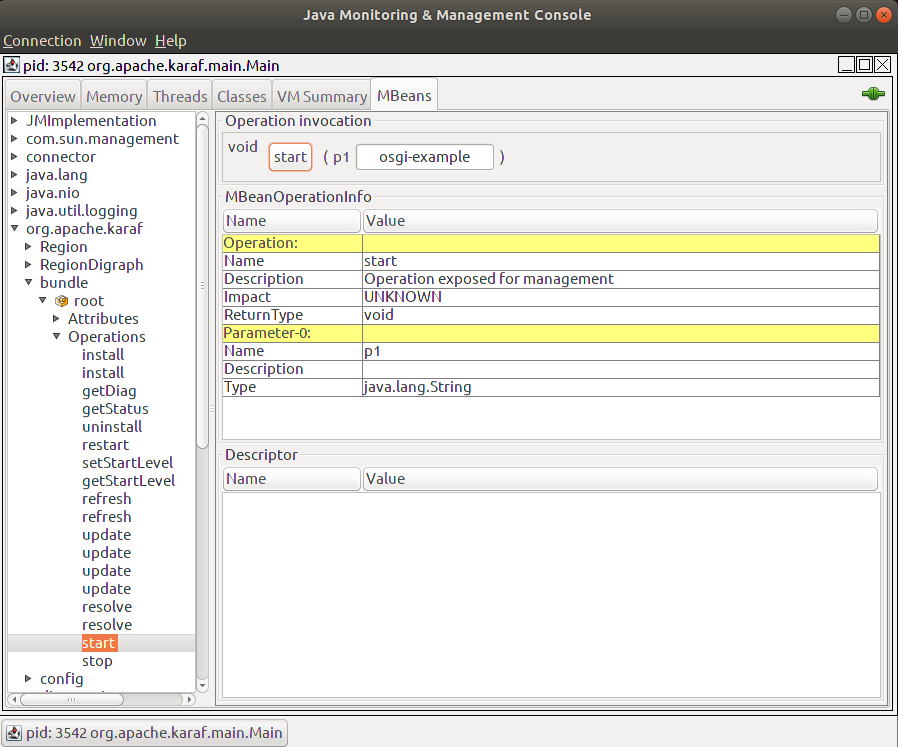Click the MBeanOperationInfo Value column header

click(x=620, y=221)
